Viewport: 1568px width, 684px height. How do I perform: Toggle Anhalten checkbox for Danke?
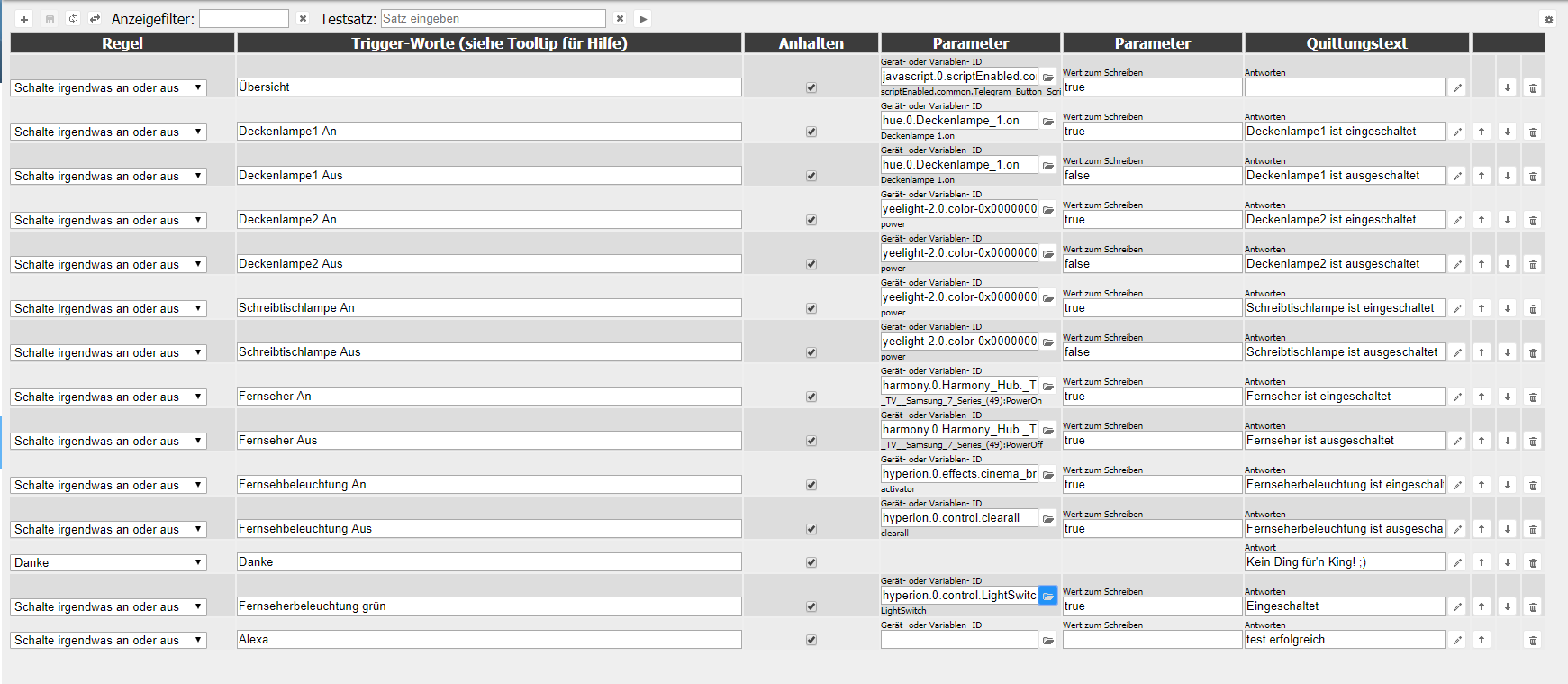pos(811,562)
